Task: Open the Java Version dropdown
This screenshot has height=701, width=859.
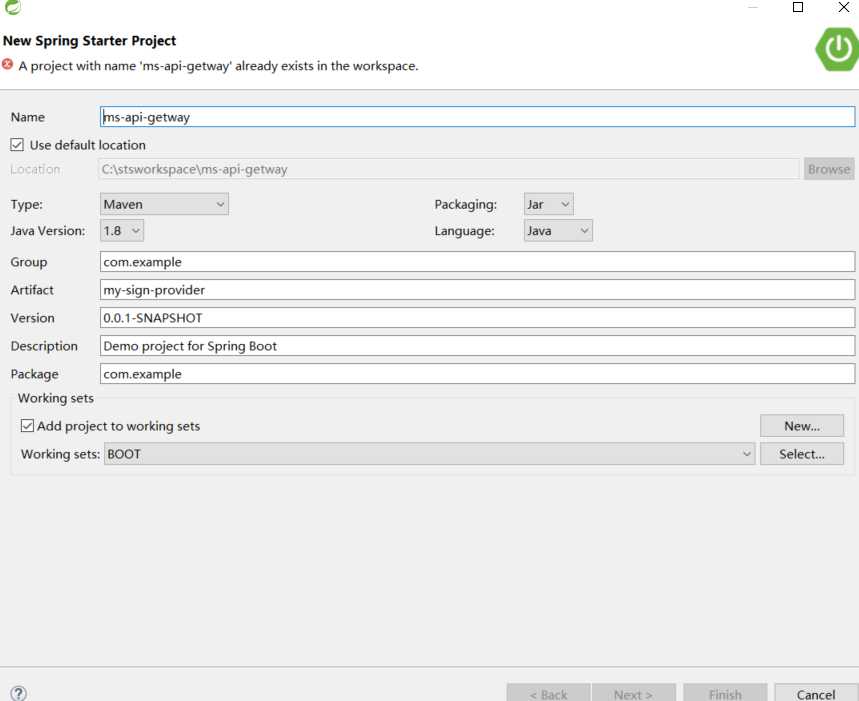Action: point(122,231)
